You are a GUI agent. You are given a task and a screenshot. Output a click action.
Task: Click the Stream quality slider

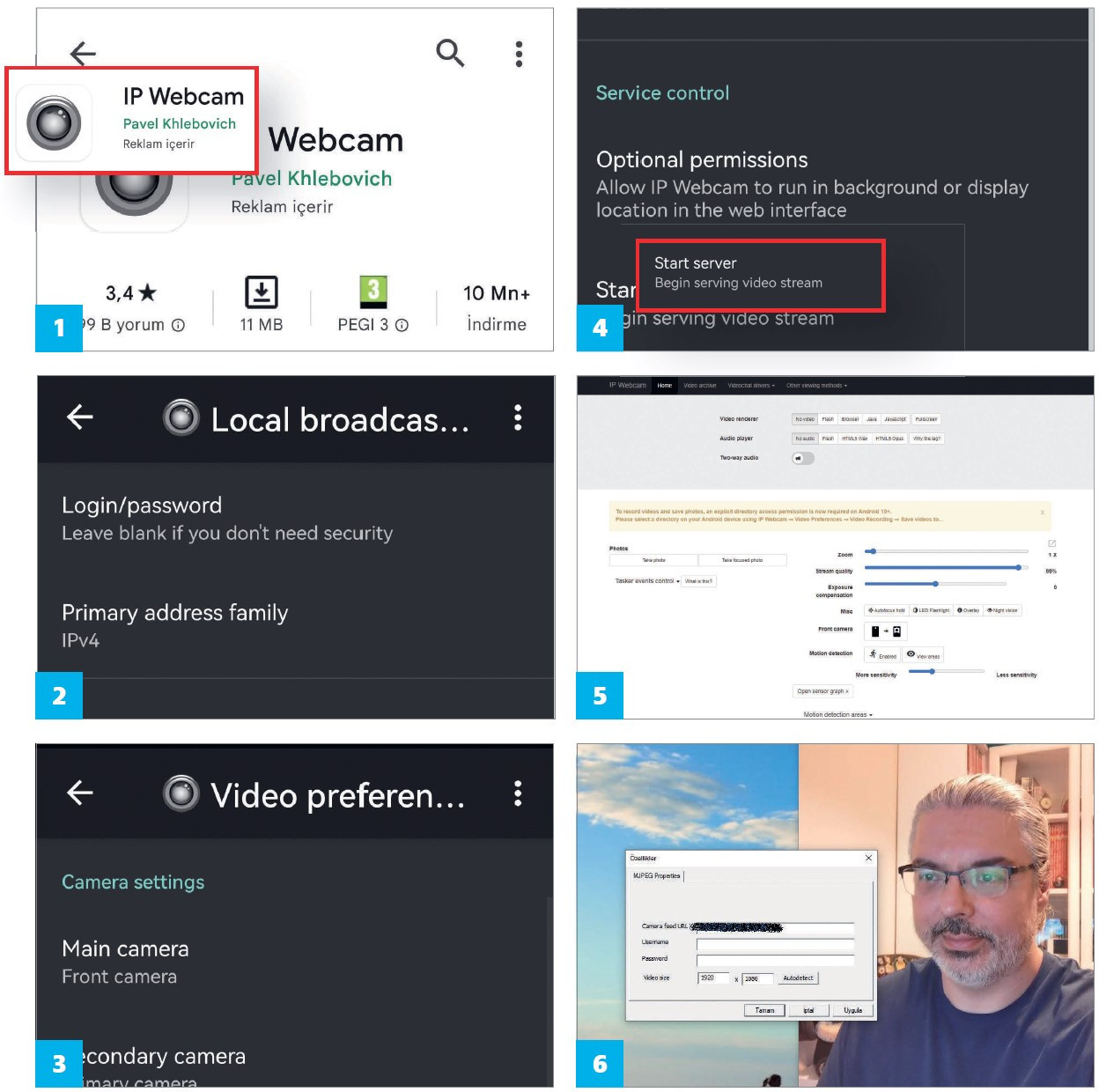pos(947,567)
